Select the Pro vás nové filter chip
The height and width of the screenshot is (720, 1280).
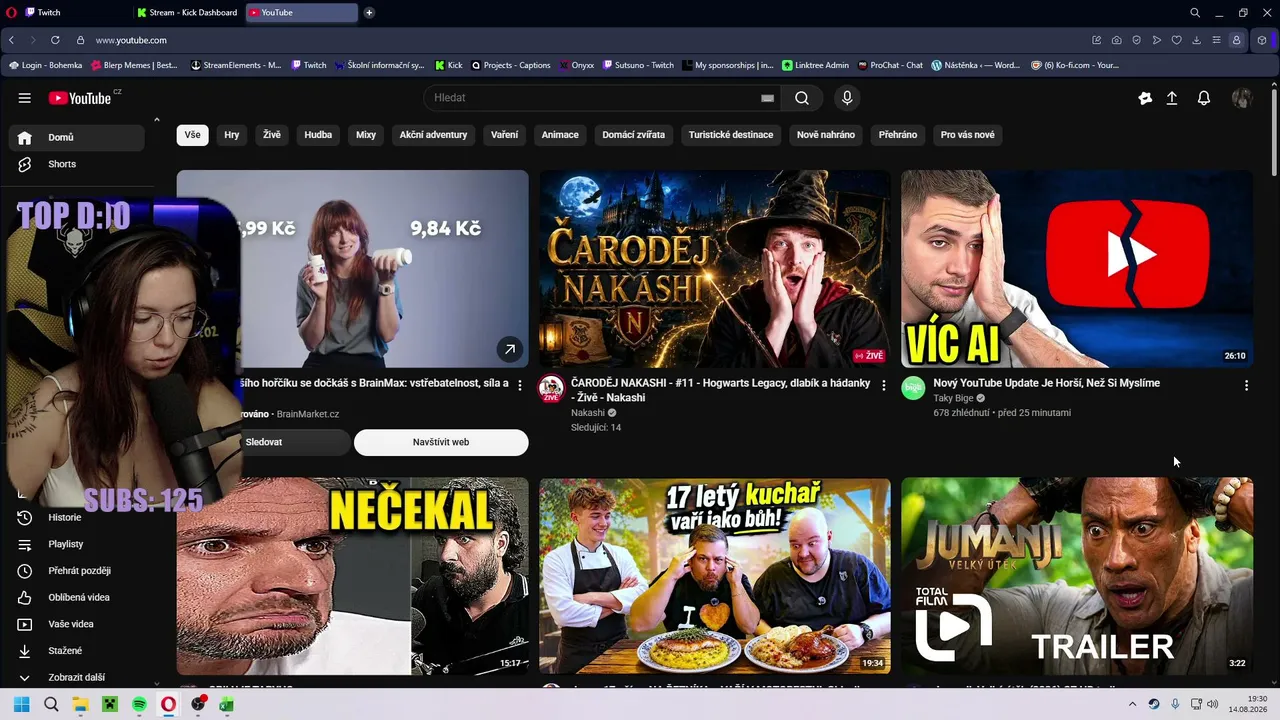(968, 135)
